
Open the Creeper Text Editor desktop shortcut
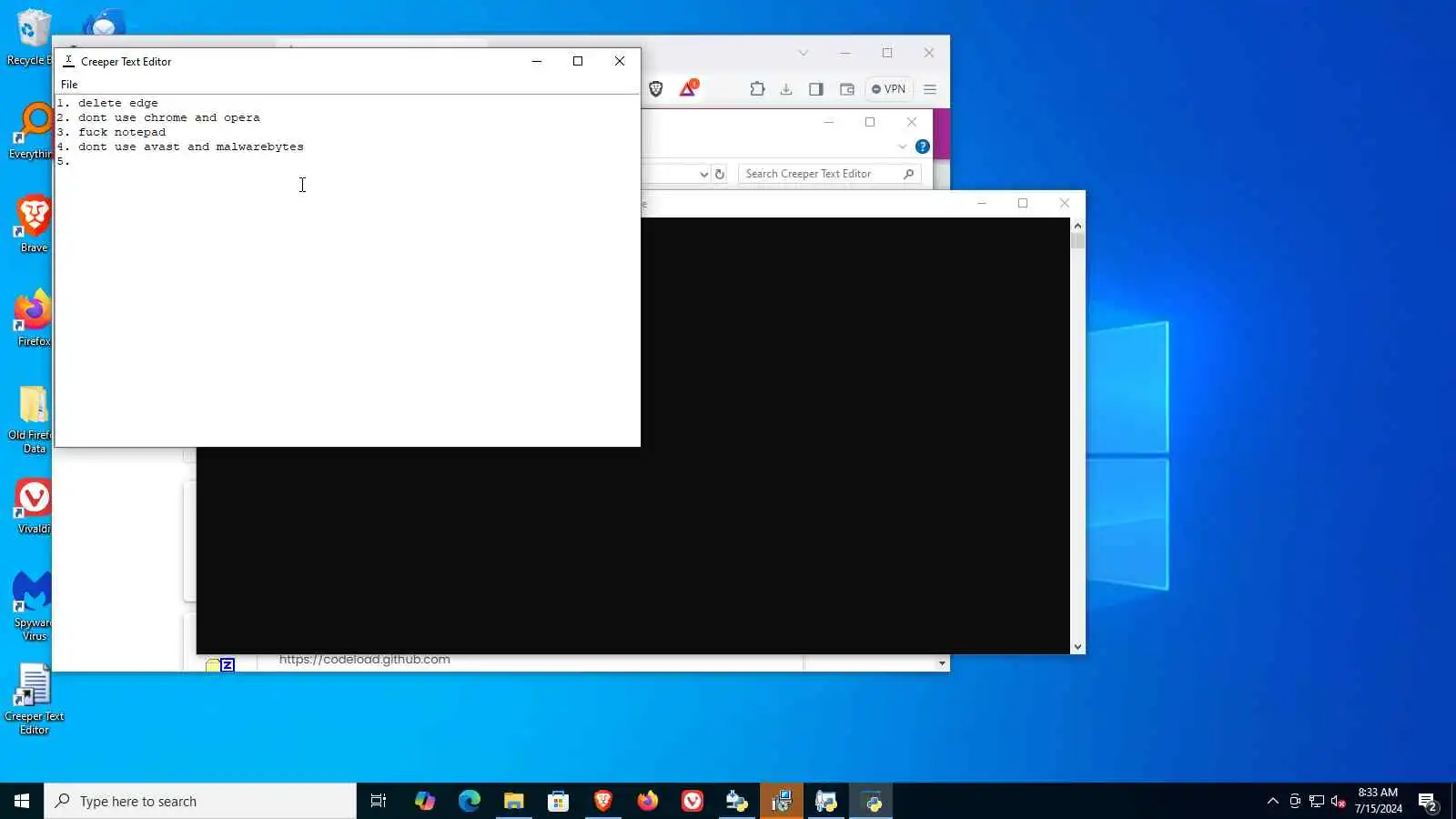click(x=34, y=699)
